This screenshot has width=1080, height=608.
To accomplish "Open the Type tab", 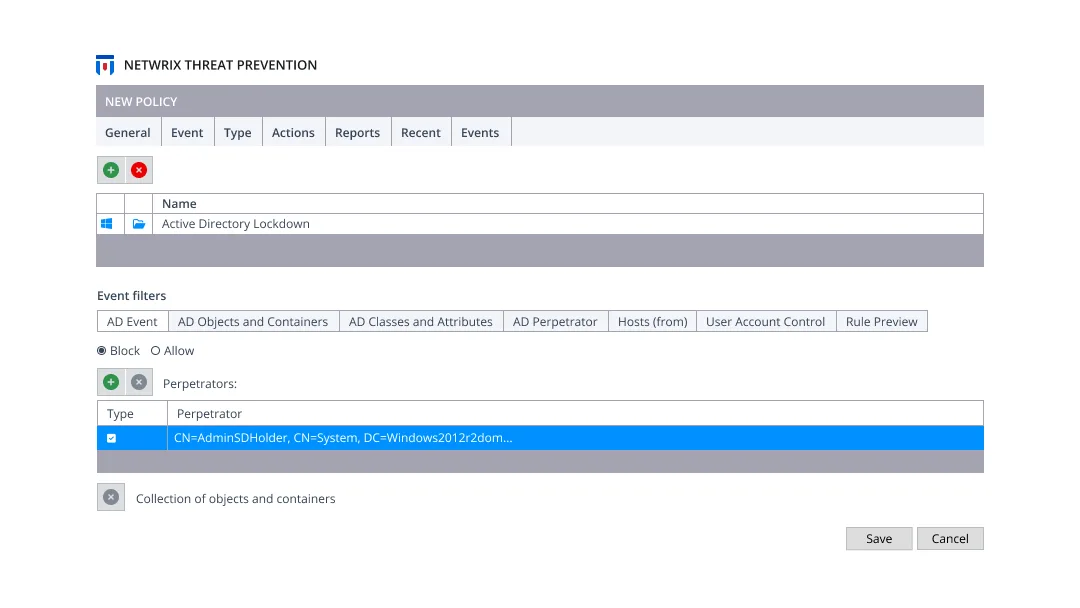I will tap(238, 132).
